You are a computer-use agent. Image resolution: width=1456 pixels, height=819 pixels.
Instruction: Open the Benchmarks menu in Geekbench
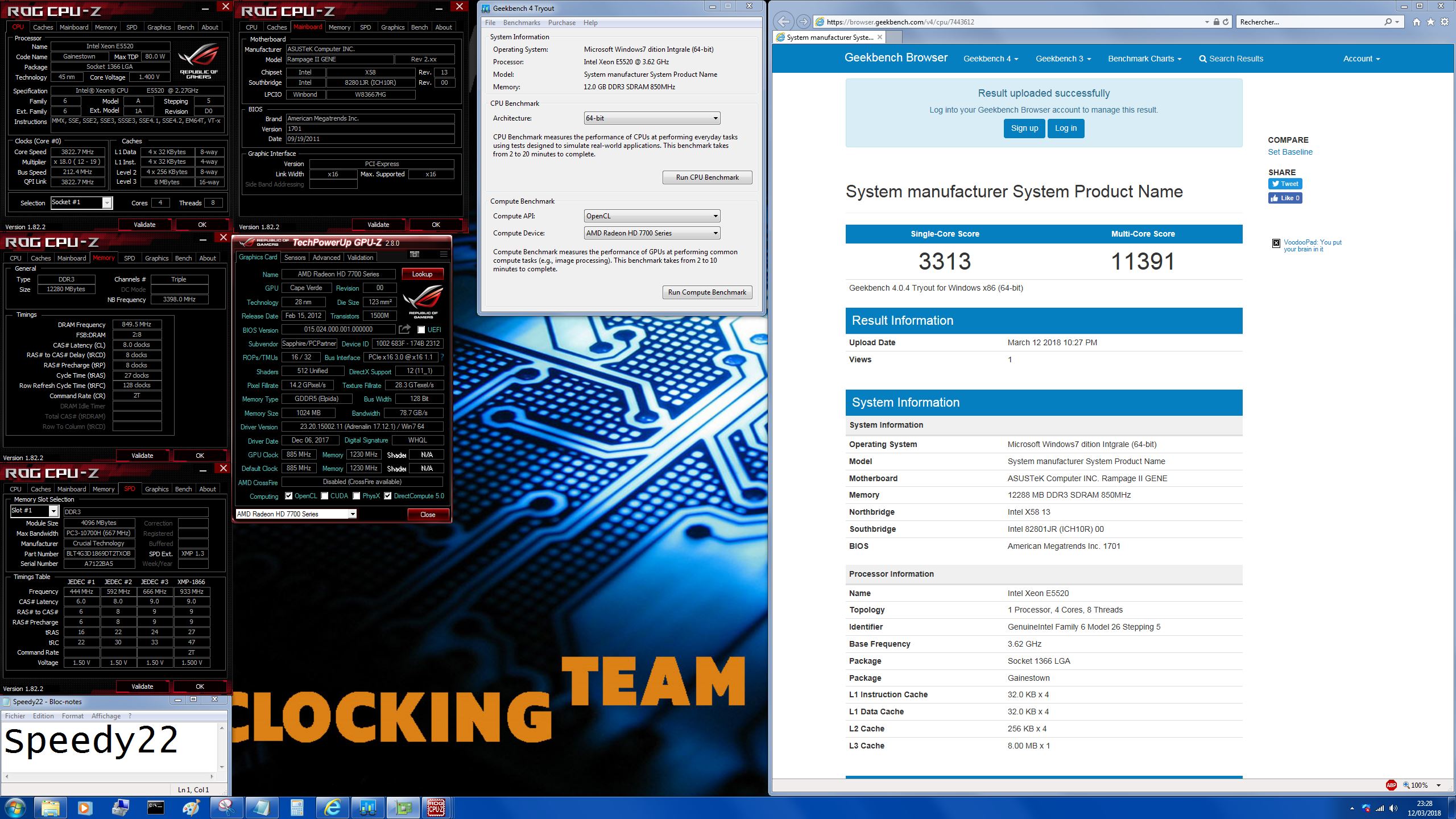[x=522, y=23]
